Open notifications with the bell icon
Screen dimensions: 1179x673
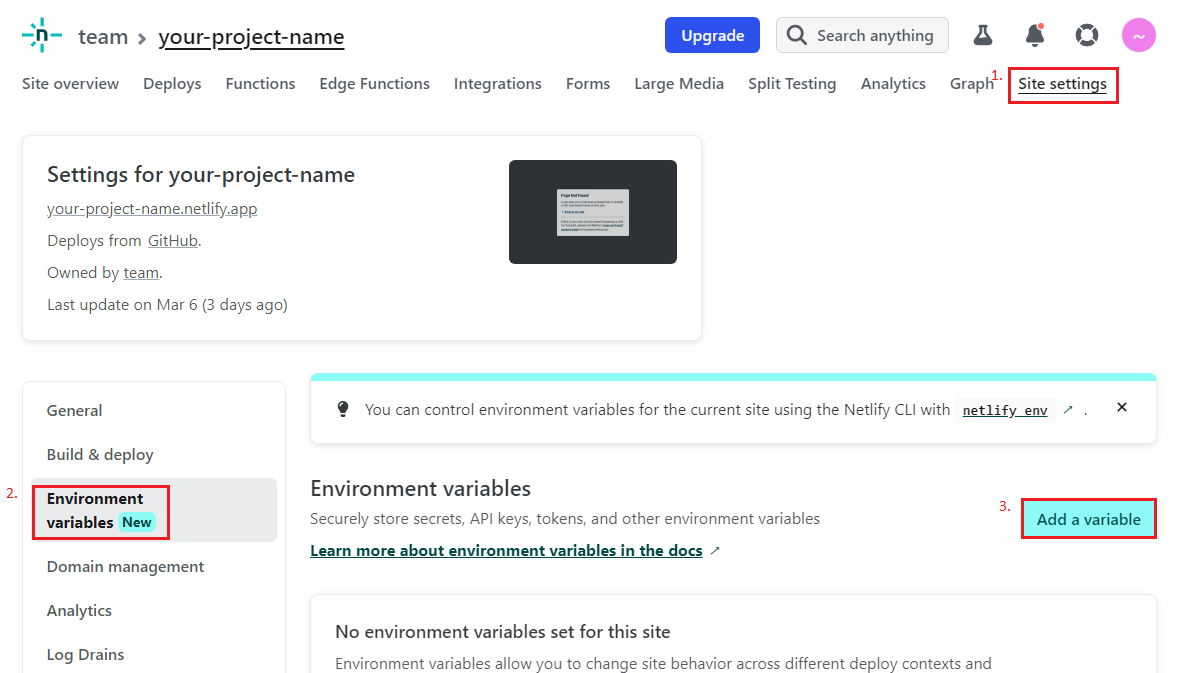pos(1035,34)
